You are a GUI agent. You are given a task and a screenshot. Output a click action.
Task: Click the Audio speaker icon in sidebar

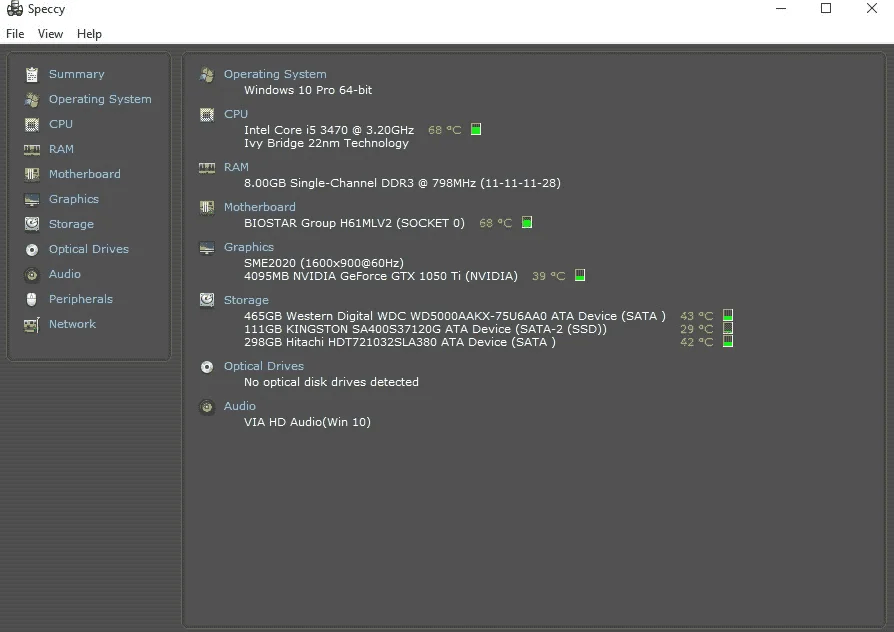(32, 274)
